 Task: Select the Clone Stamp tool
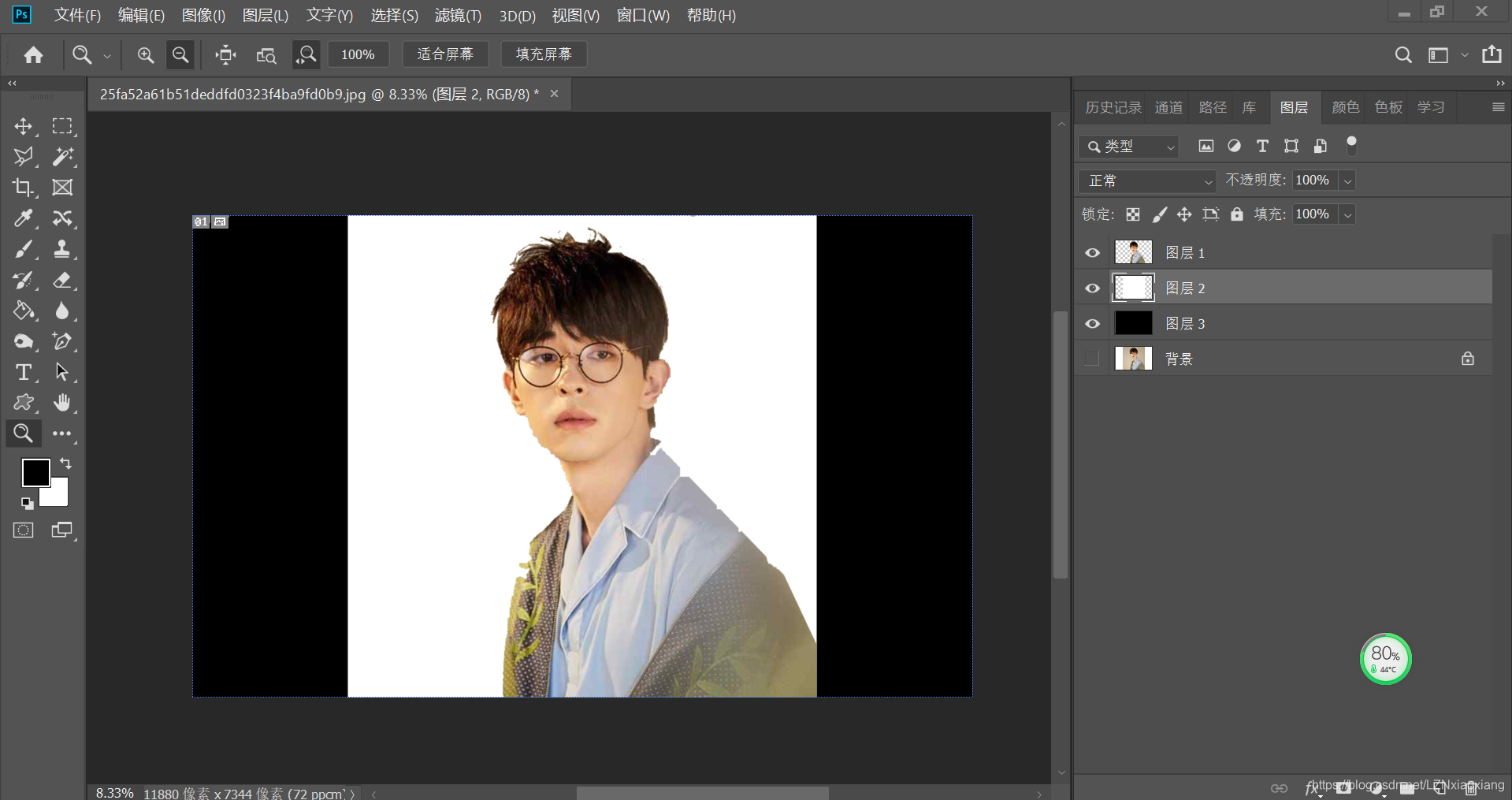coord(62,249)
